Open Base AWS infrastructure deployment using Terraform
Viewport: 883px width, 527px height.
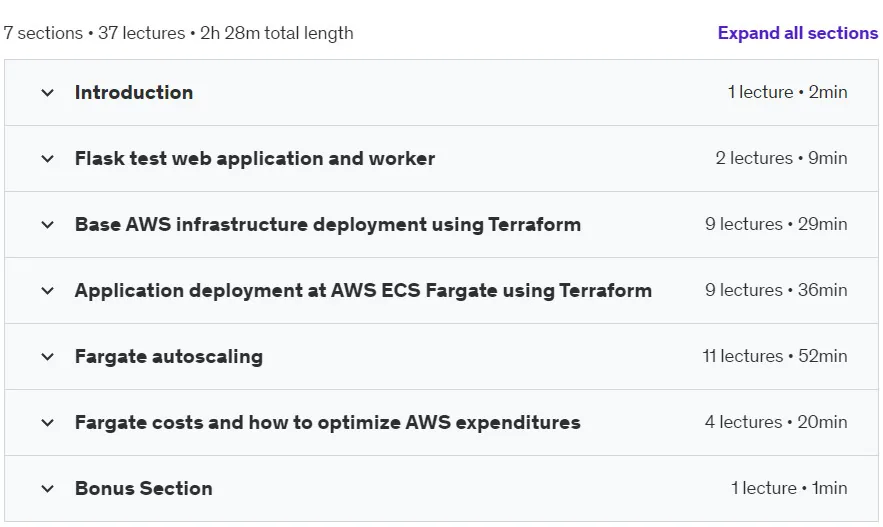click(x=328, y=224)
